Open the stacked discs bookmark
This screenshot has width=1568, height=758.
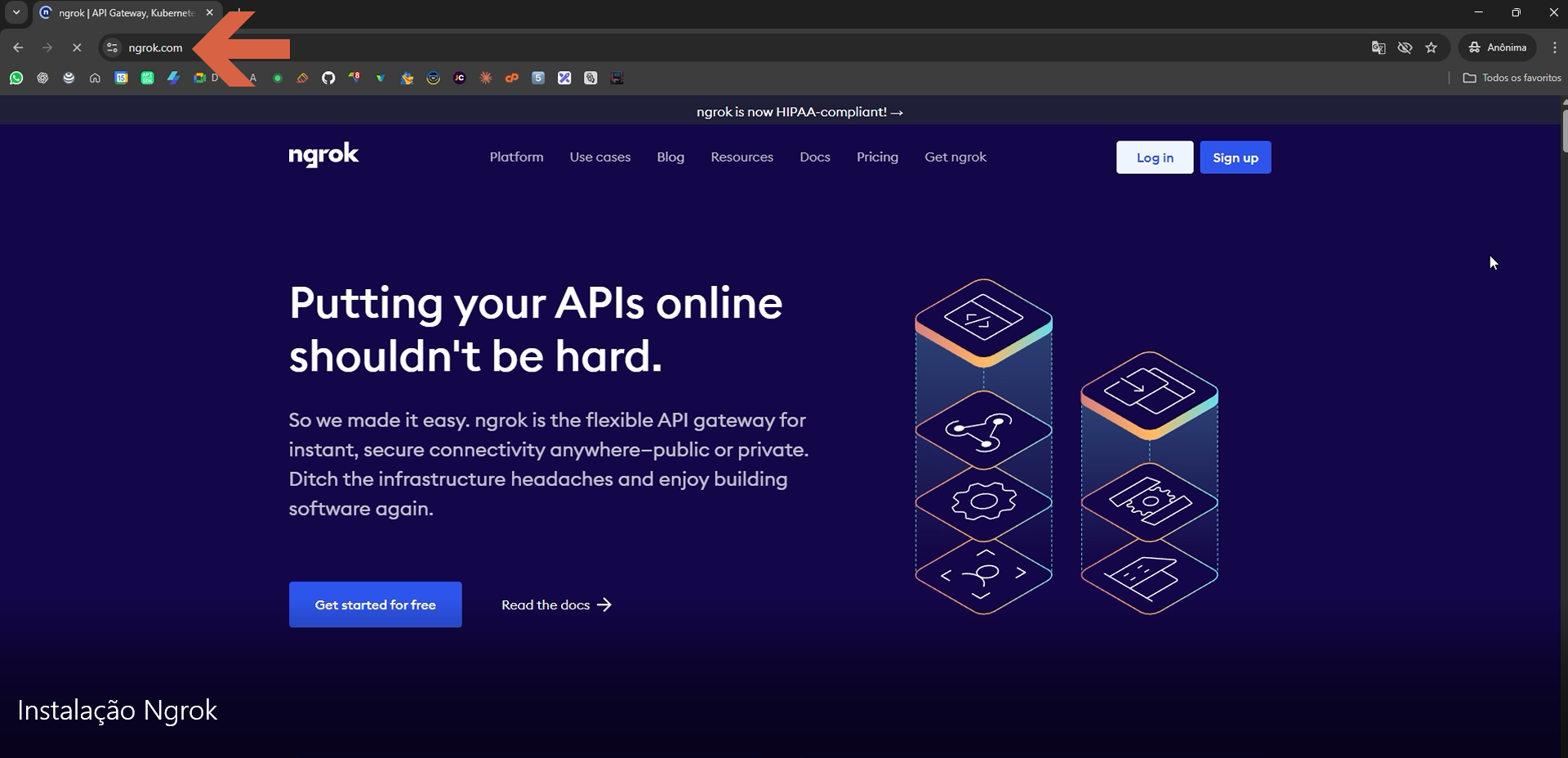pos(69,78)
